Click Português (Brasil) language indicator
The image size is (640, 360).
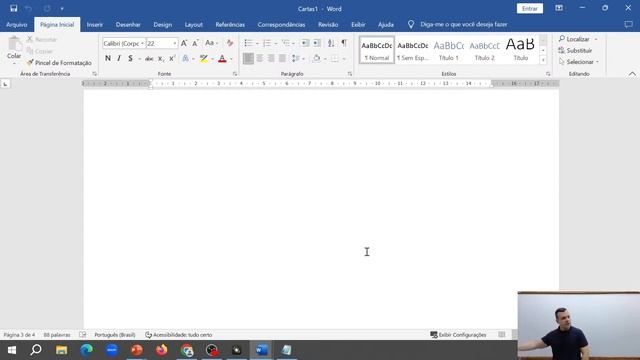click(115, 335)
